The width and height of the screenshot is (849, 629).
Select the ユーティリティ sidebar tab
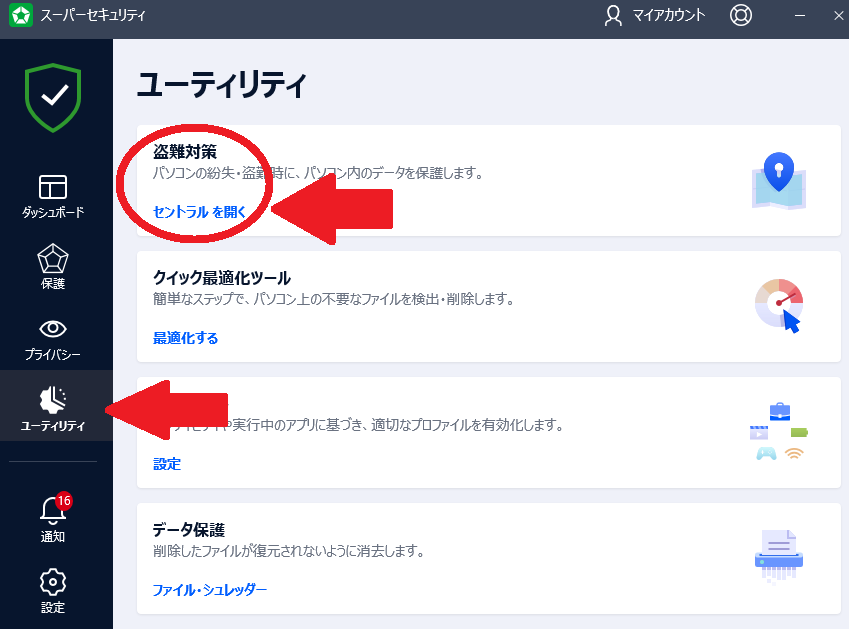[53, 409]
